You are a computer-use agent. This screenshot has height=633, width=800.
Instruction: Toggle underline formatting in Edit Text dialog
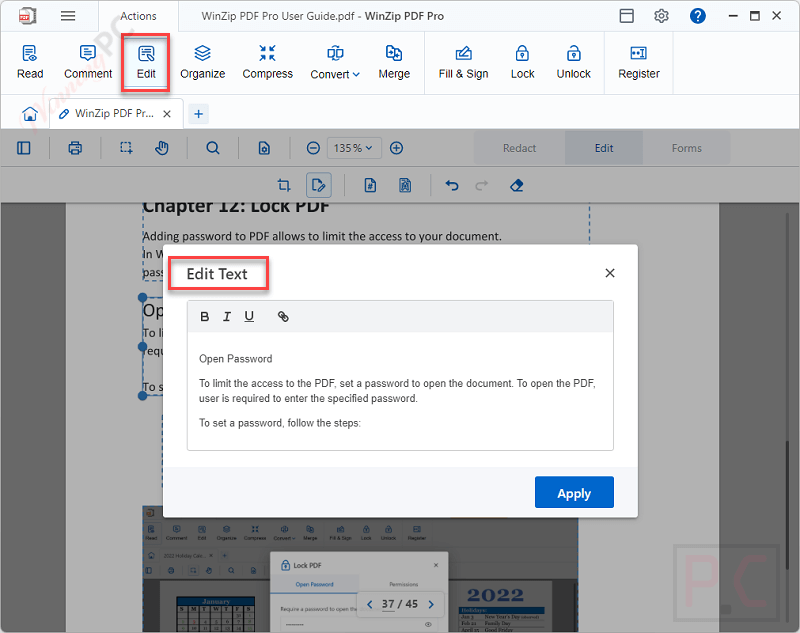coord(249,316)
